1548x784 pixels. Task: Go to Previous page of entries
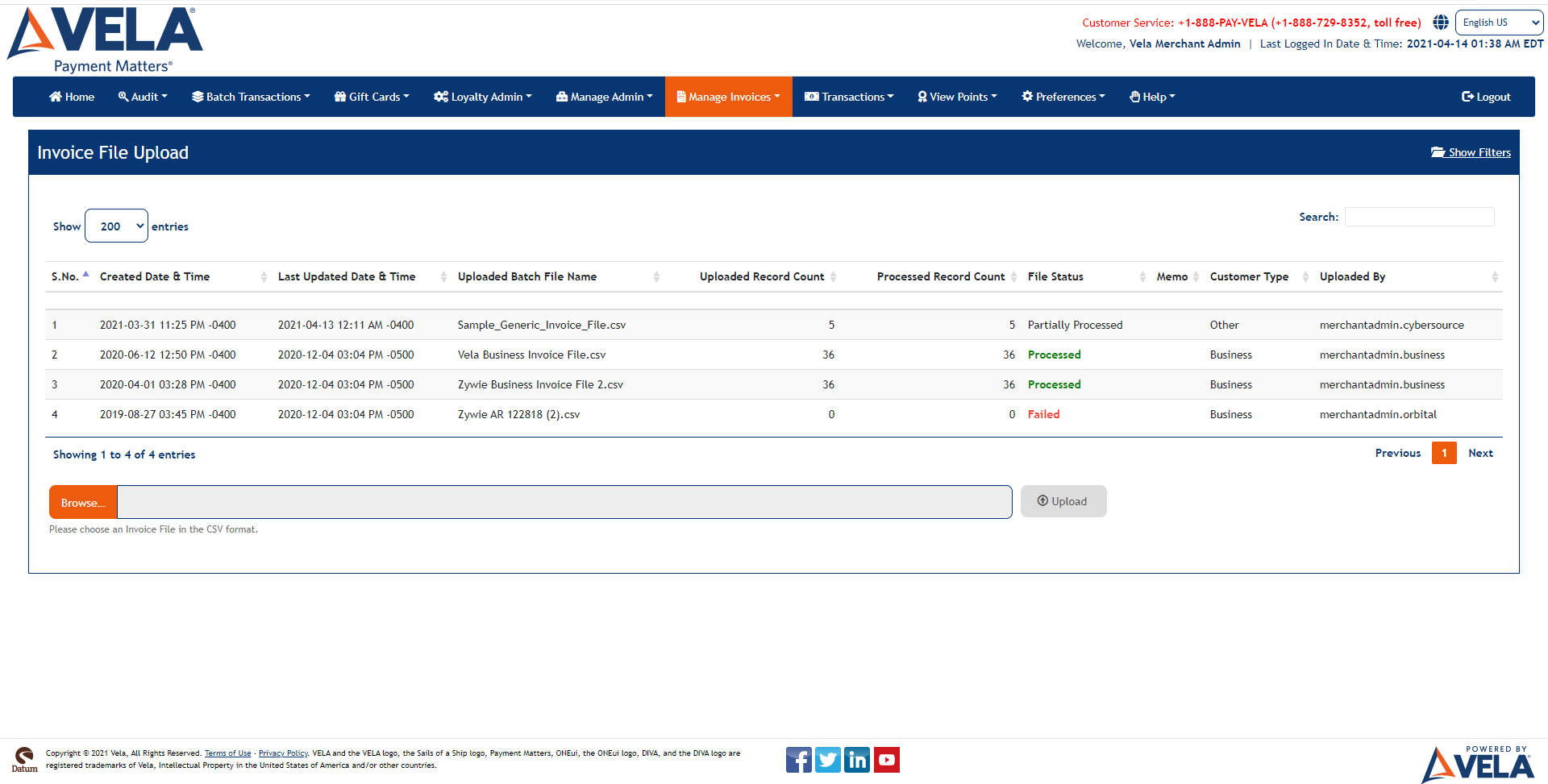pyautogui.click(x=1397, y=453)
